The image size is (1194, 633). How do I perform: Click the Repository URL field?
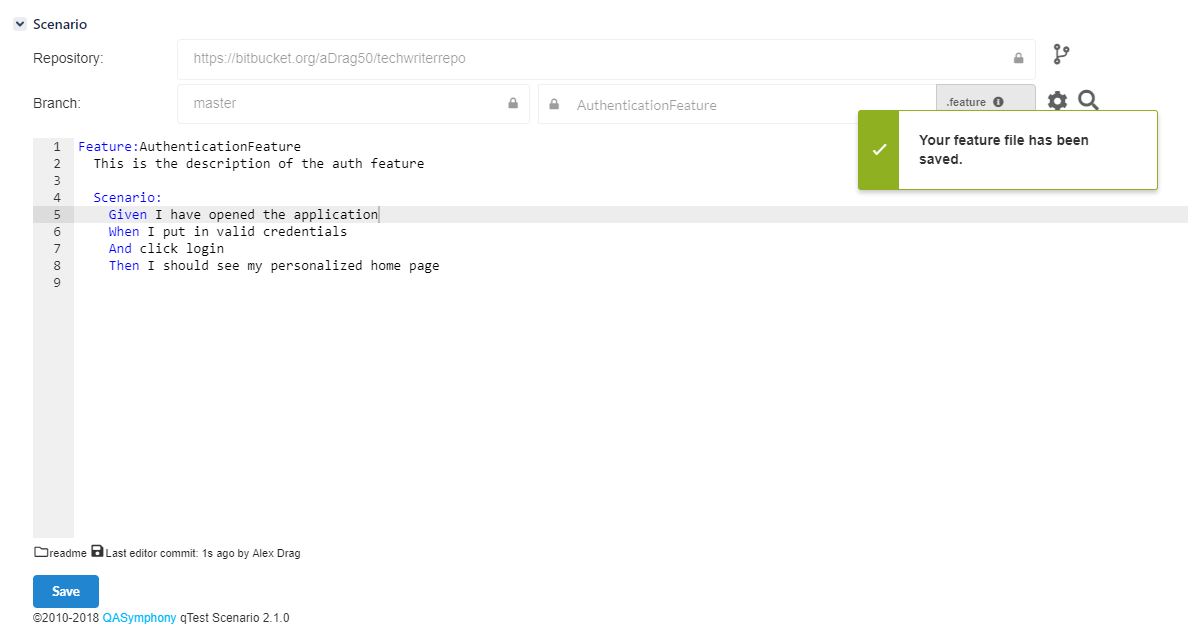(x=590, y=59)
